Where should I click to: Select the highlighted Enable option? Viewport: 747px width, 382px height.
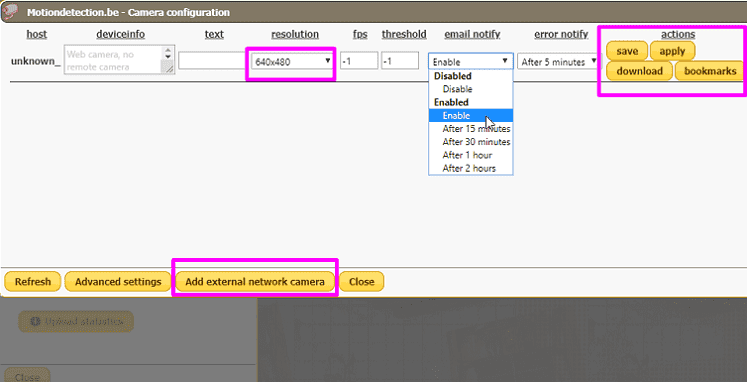coord(471,115)
